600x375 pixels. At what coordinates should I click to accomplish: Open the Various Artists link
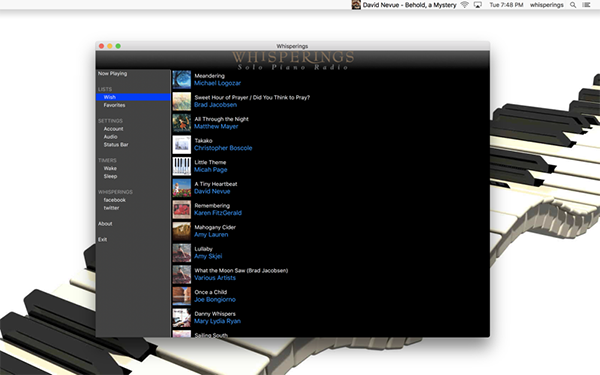click(x=215, y=278)
